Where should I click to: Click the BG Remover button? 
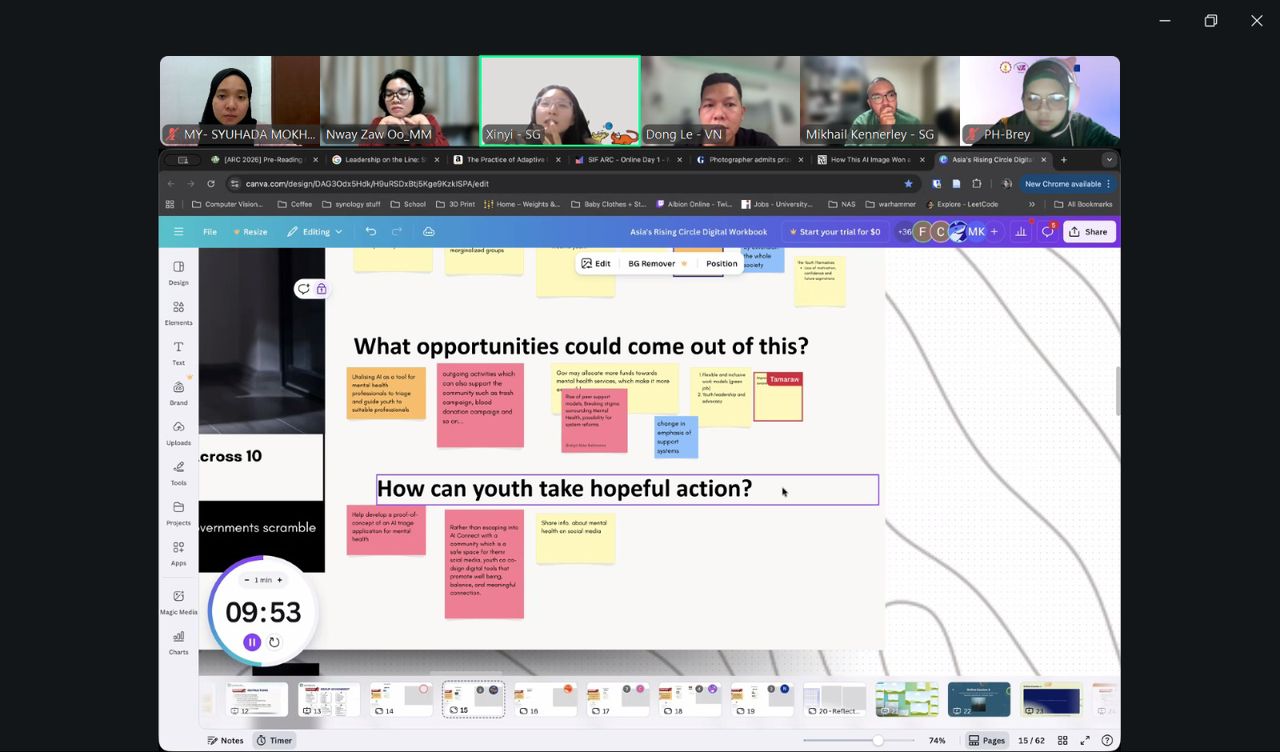658,264
